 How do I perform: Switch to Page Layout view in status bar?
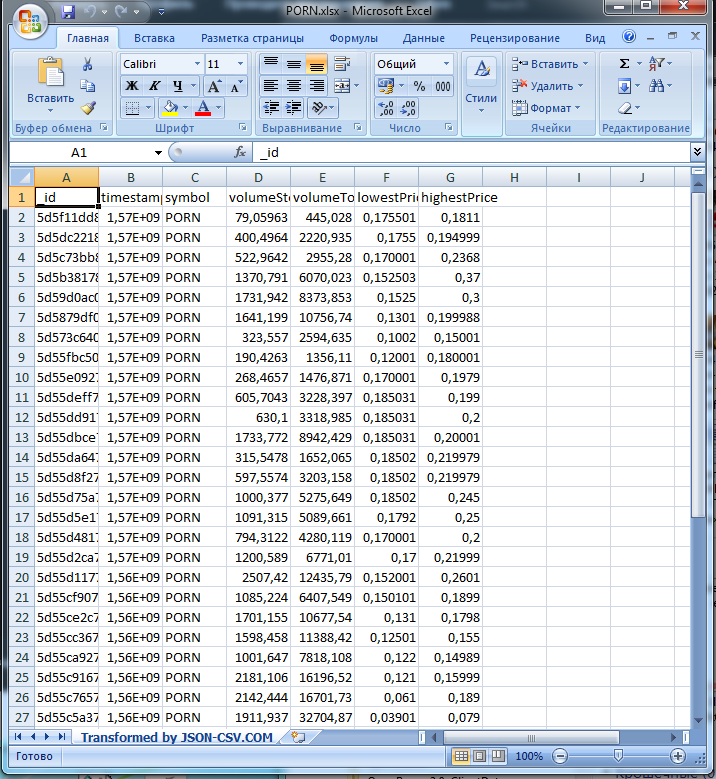(x=481, y=756)
